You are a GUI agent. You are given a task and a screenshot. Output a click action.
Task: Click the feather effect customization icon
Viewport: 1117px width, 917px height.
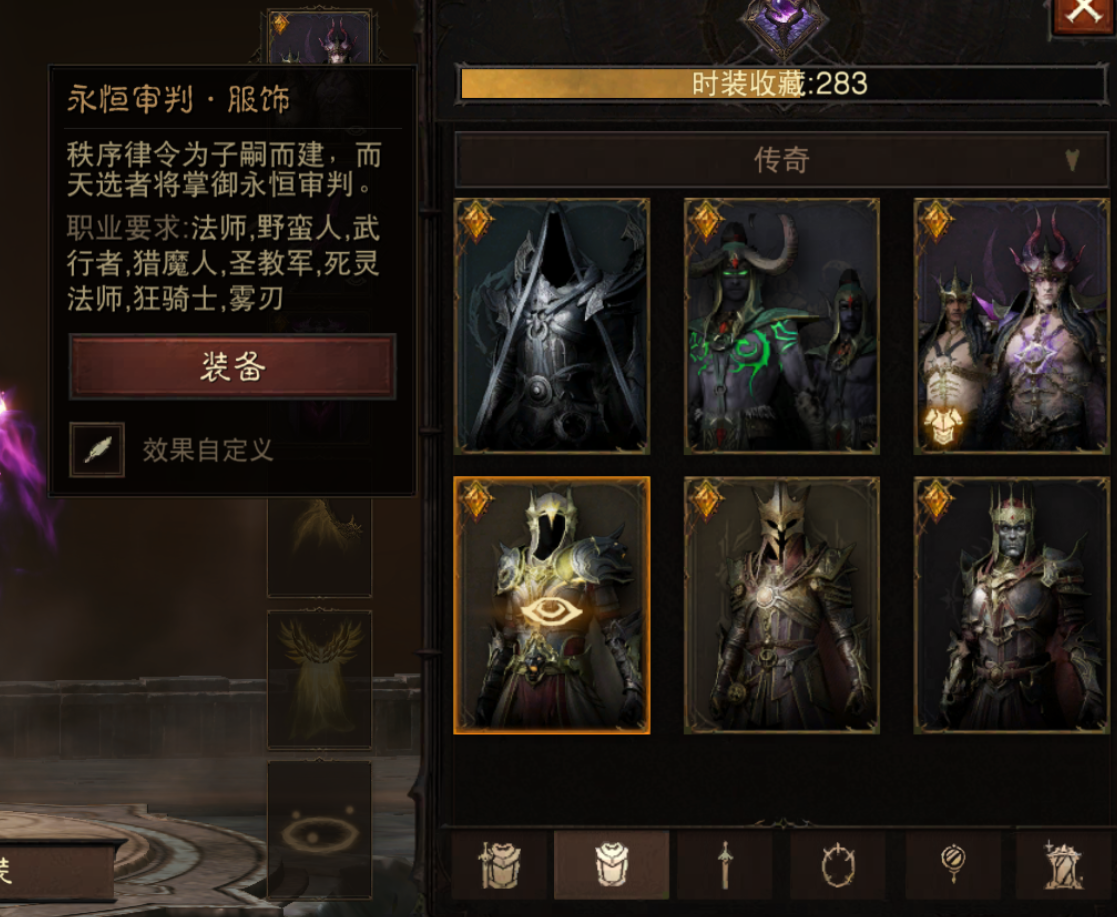97,450
